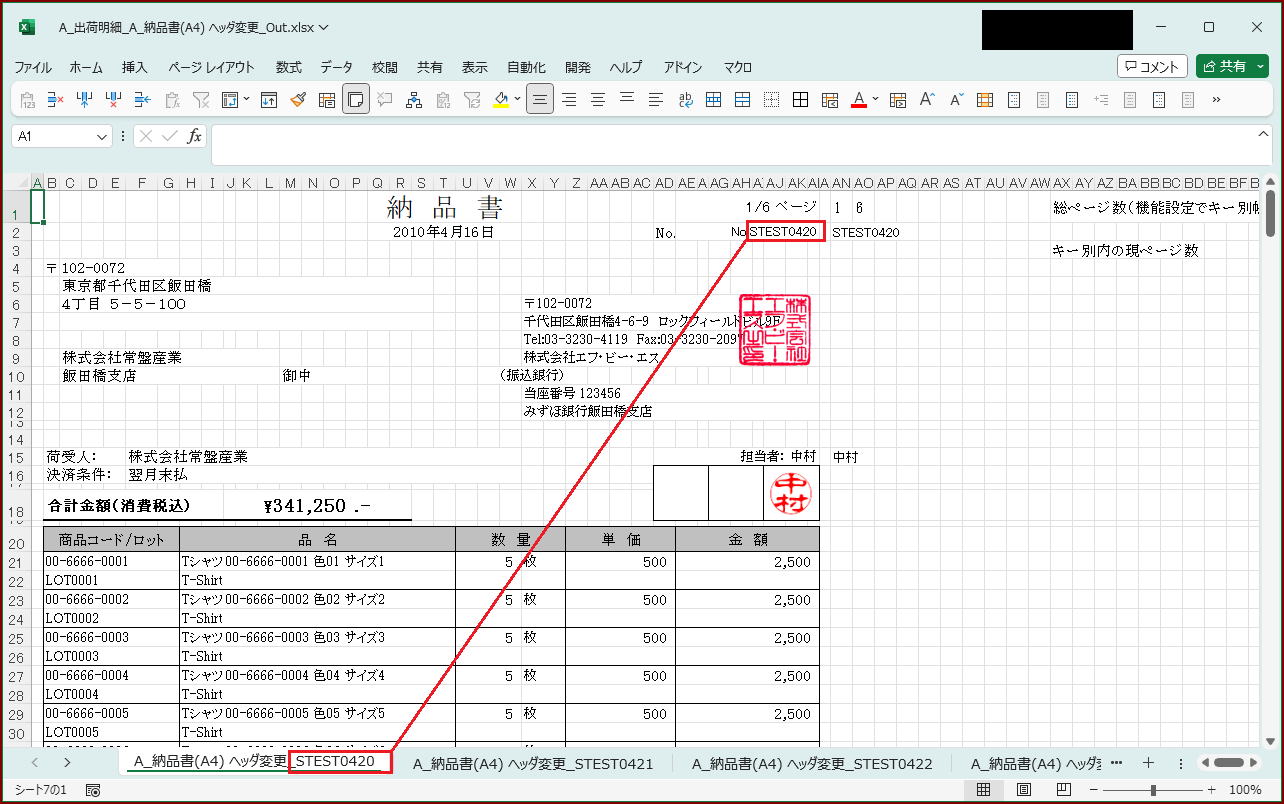Click the page break arrows icon
The image size is (1284, 804).
[x=269, y=99]
